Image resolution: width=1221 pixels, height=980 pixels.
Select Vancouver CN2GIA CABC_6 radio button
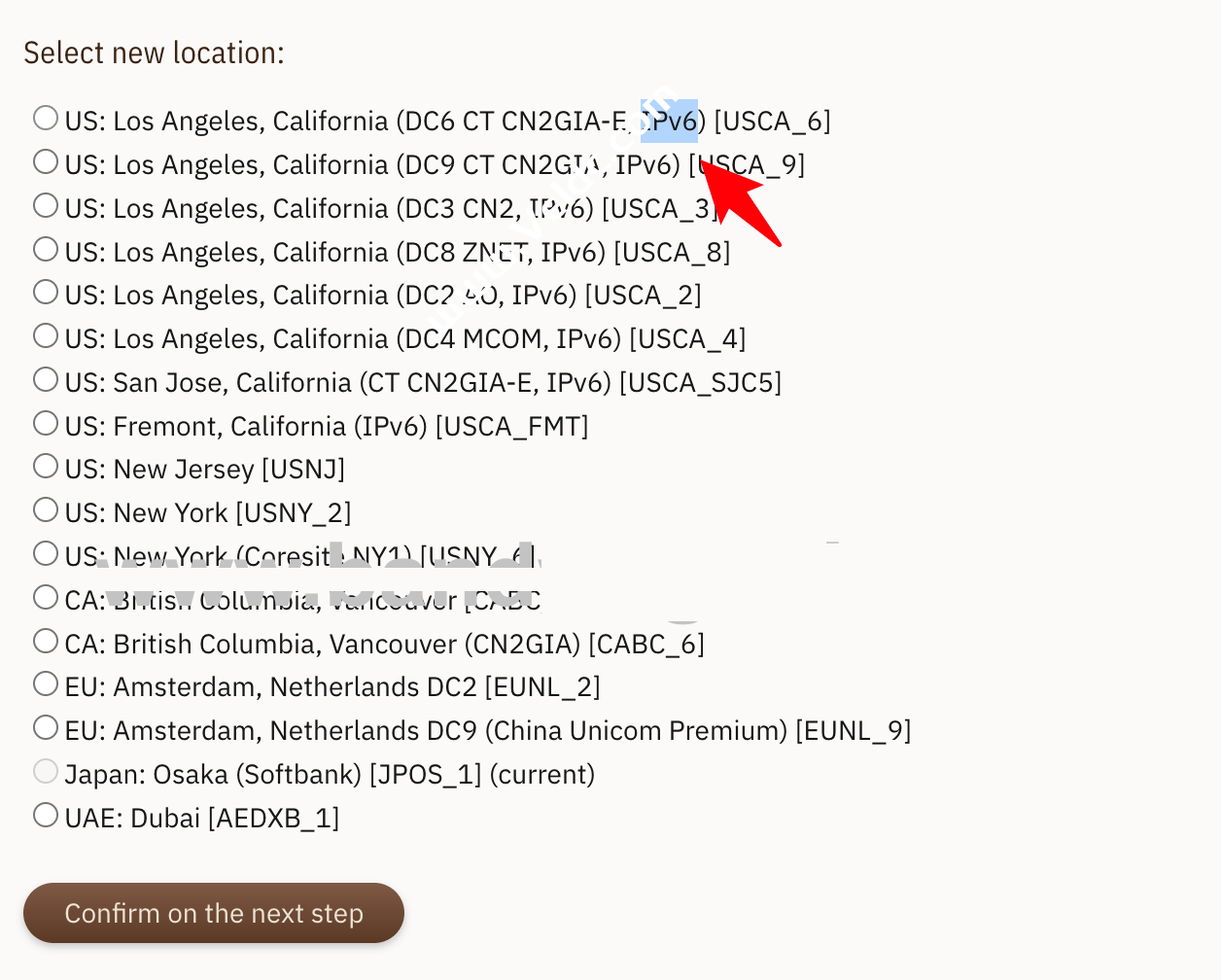coord(46,641)
